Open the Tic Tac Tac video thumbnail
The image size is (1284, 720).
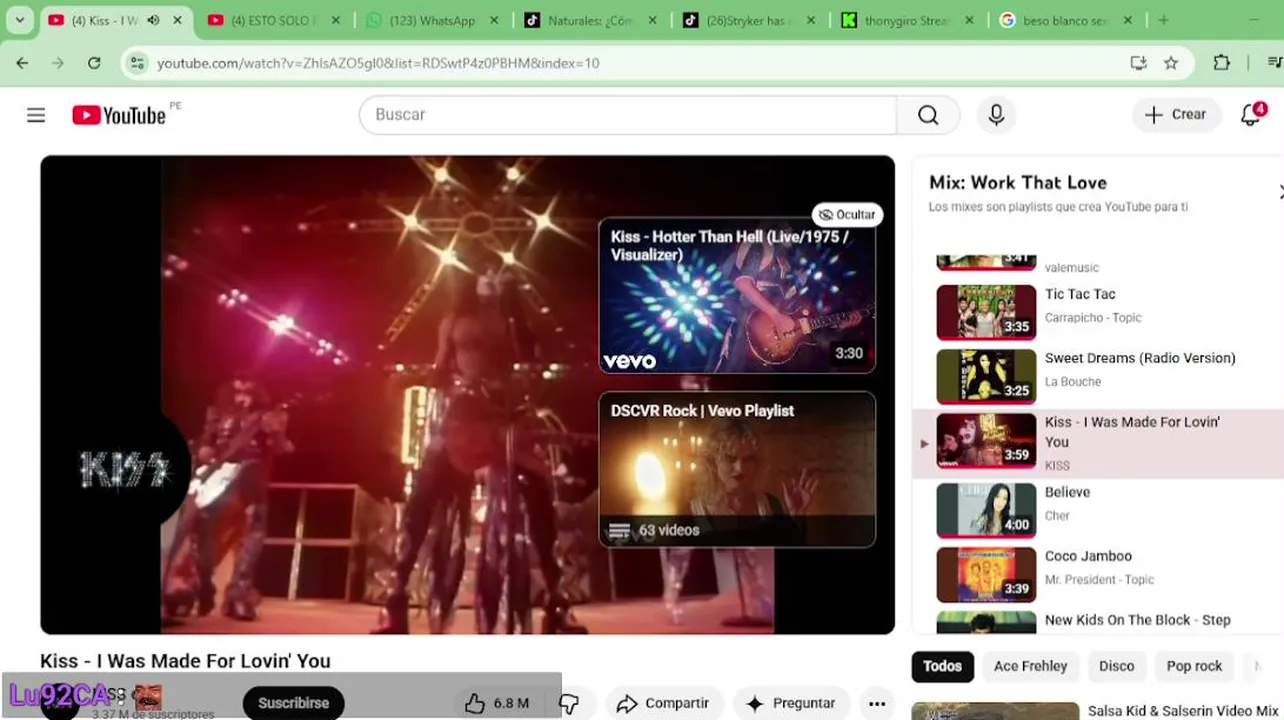coord(986,312)
